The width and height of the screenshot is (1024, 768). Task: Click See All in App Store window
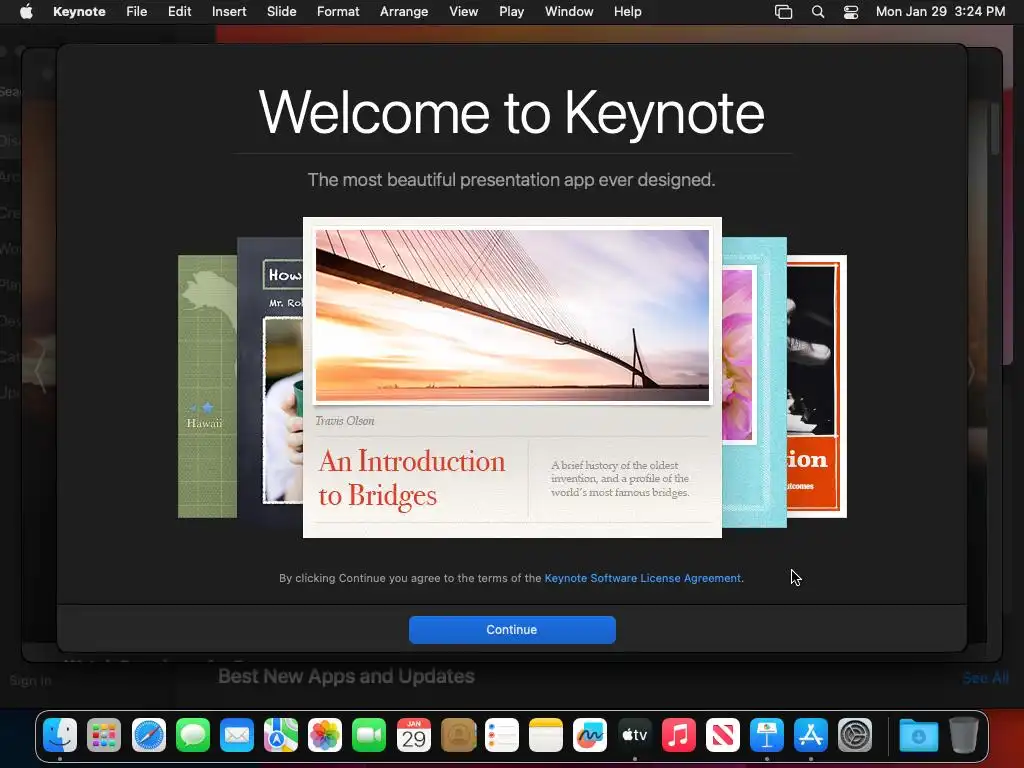coord(985,678)
